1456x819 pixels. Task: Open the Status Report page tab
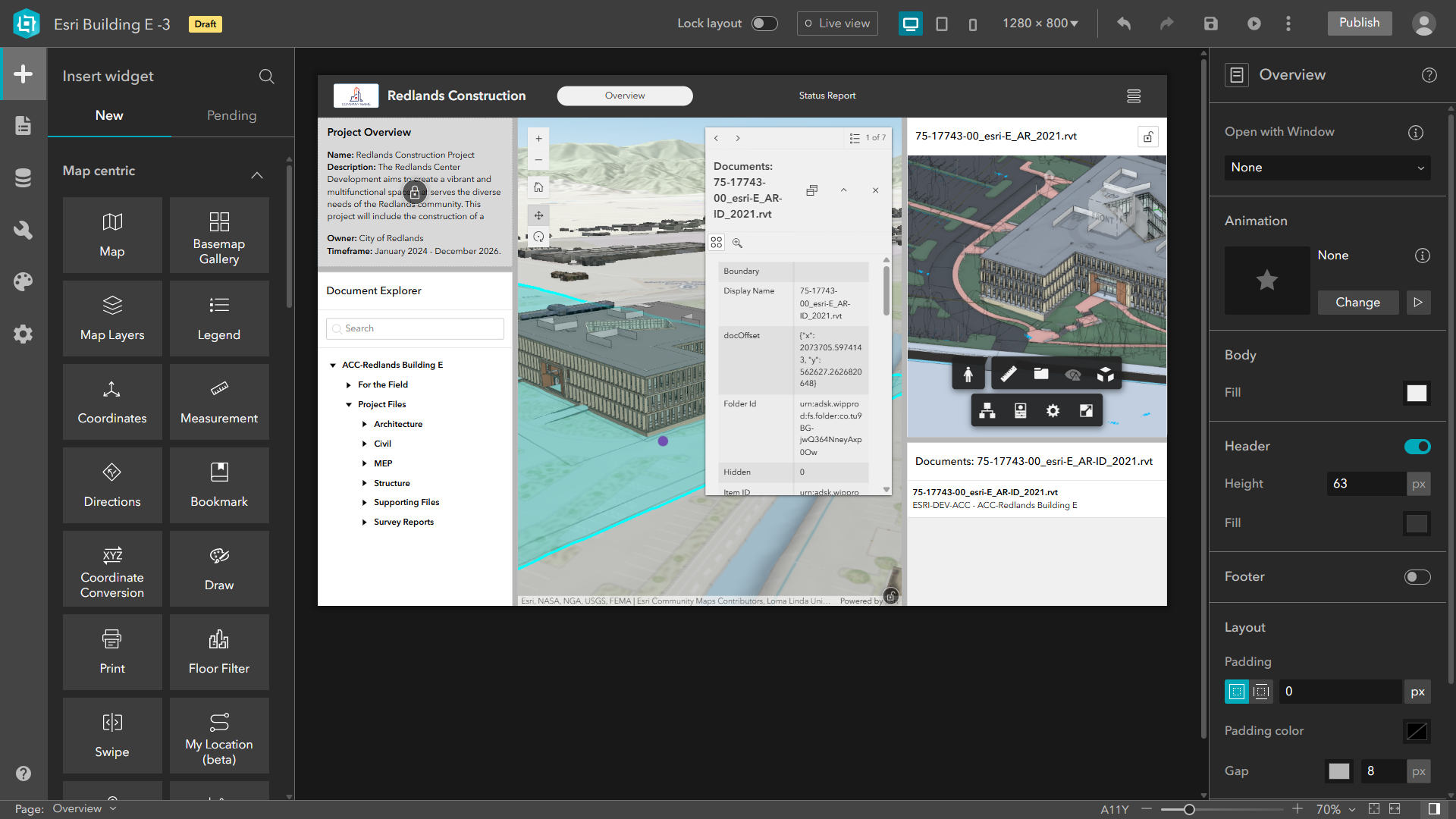coord(827,96)
